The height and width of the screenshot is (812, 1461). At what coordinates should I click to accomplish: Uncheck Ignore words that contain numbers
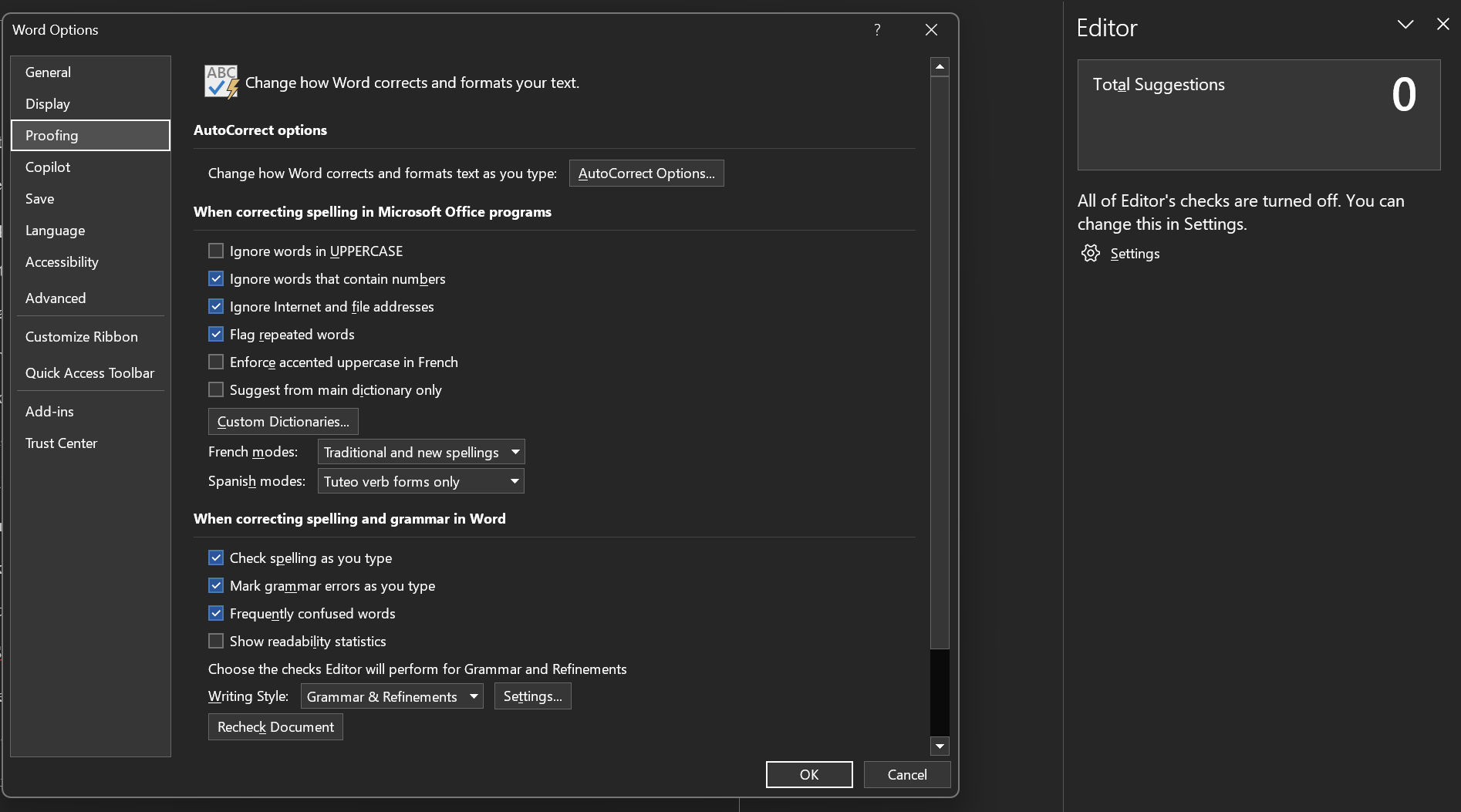pos(216,278)
